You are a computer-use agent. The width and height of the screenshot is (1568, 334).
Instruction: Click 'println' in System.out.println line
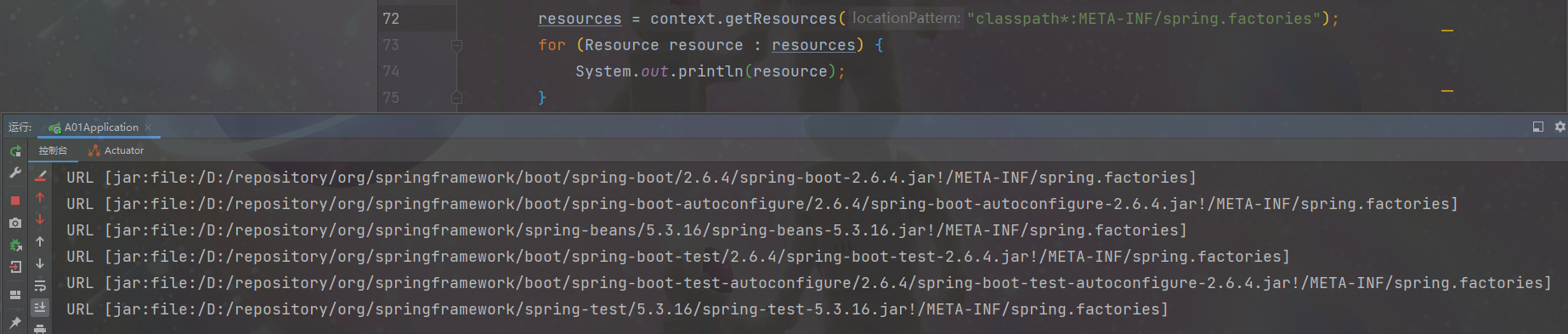tap(710, 71)
